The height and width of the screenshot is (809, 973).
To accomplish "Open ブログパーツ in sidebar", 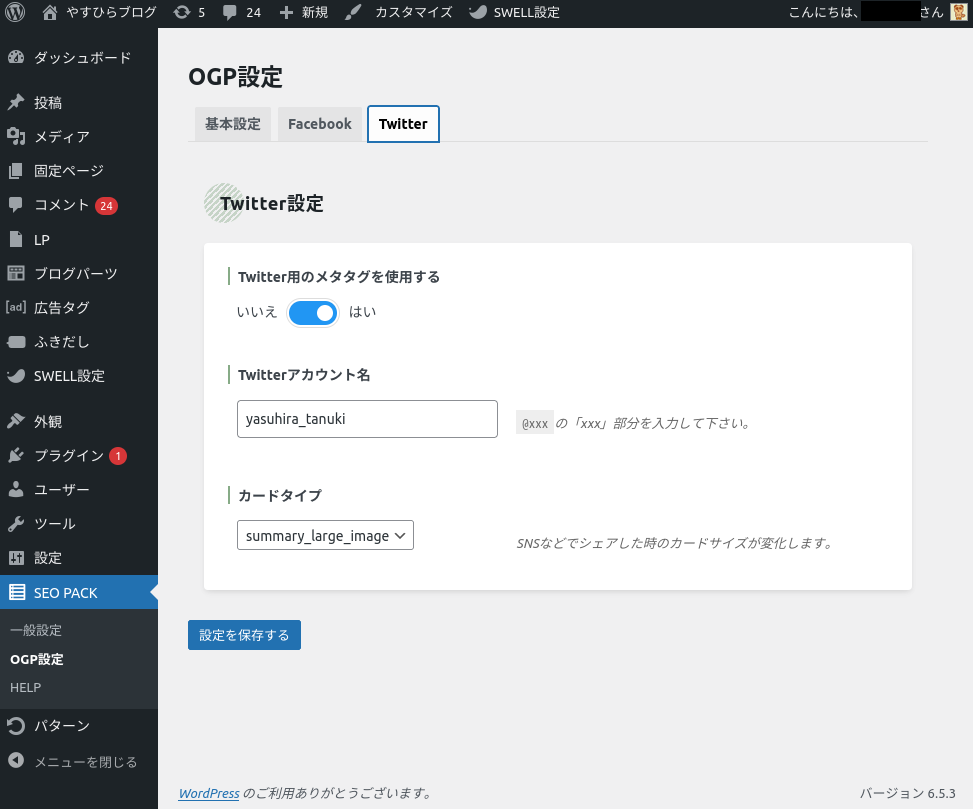I will point(76,274).
